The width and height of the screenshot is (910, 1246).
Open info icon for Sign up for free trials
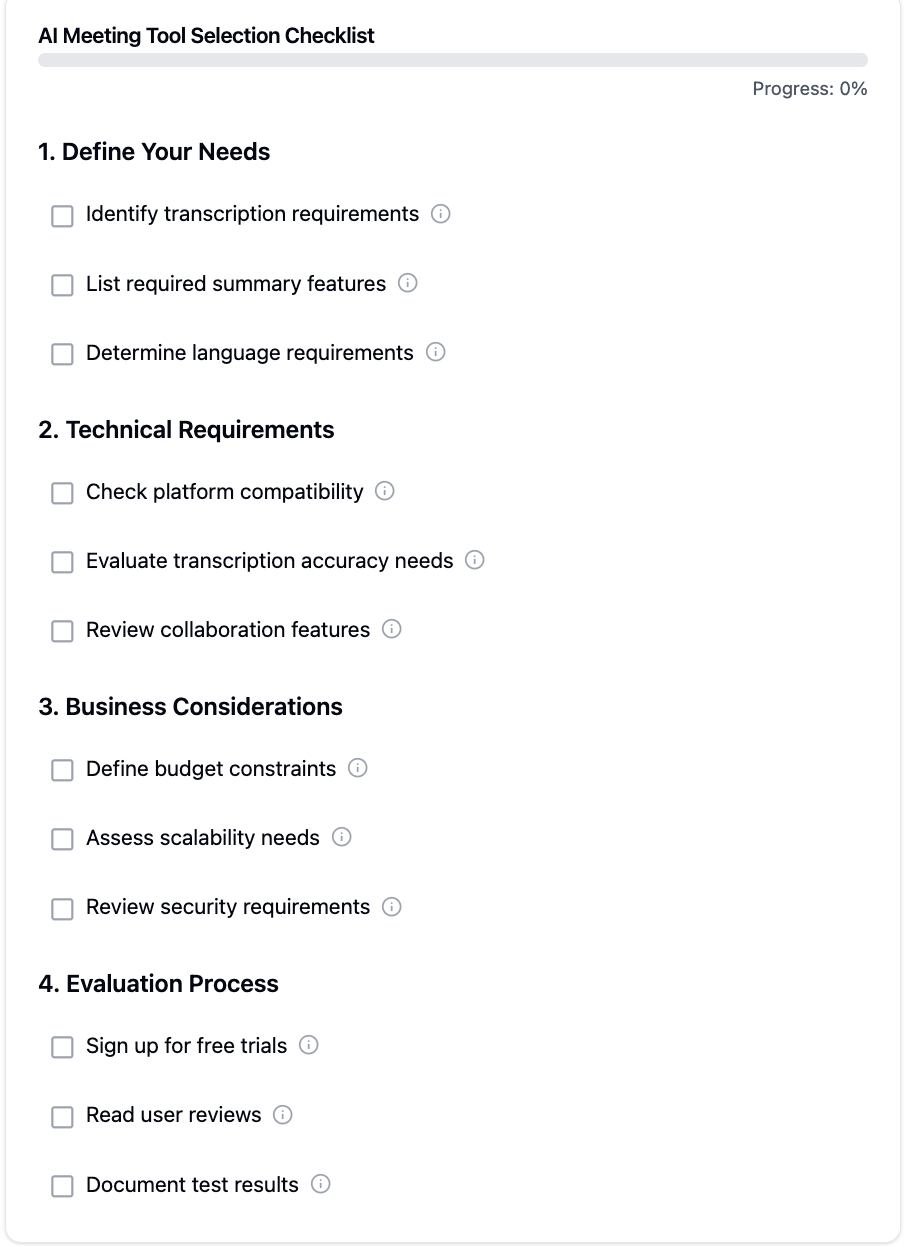pyautogui.click(x=309, y=1046)
